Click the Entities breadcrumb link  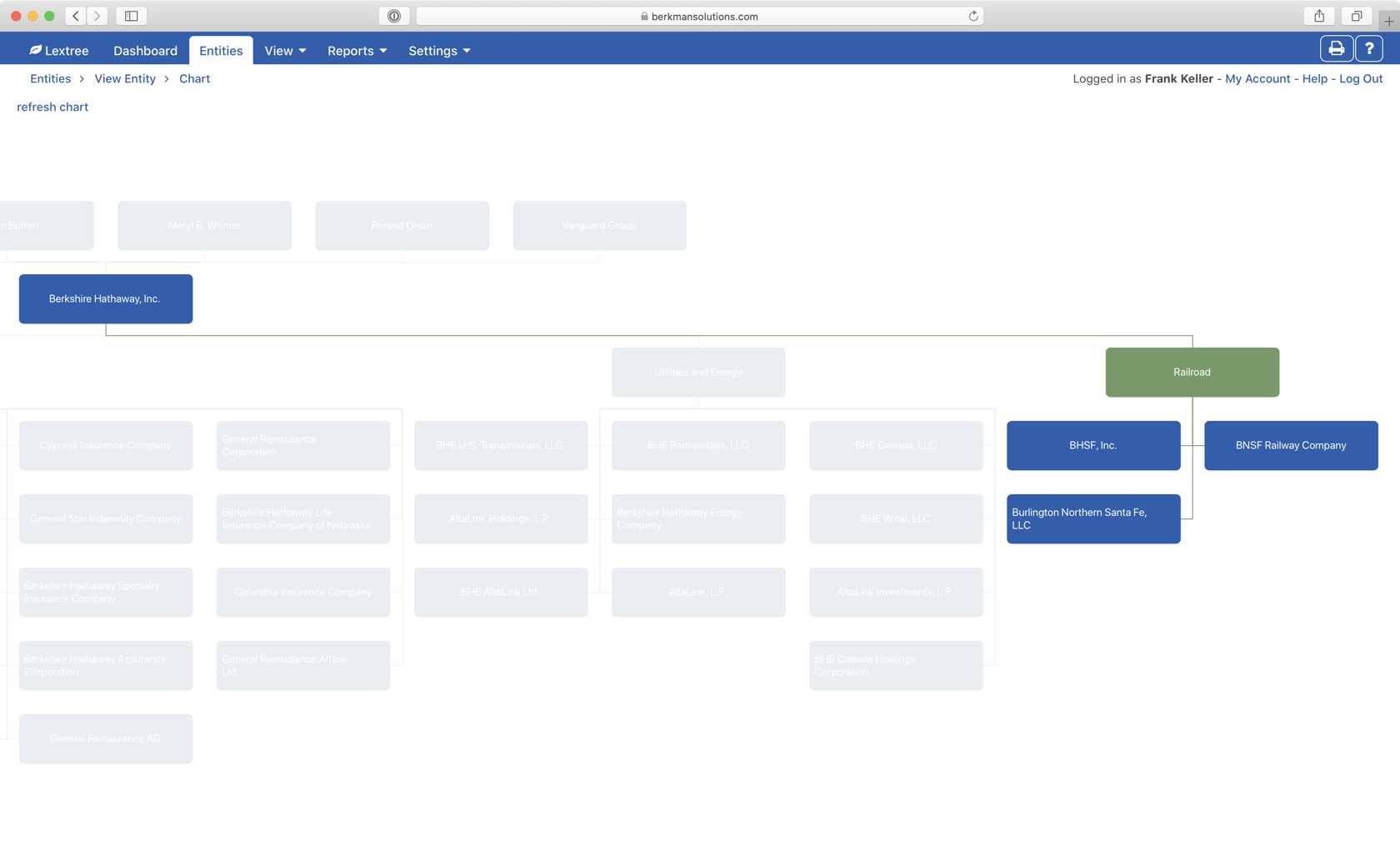point(50,78)
